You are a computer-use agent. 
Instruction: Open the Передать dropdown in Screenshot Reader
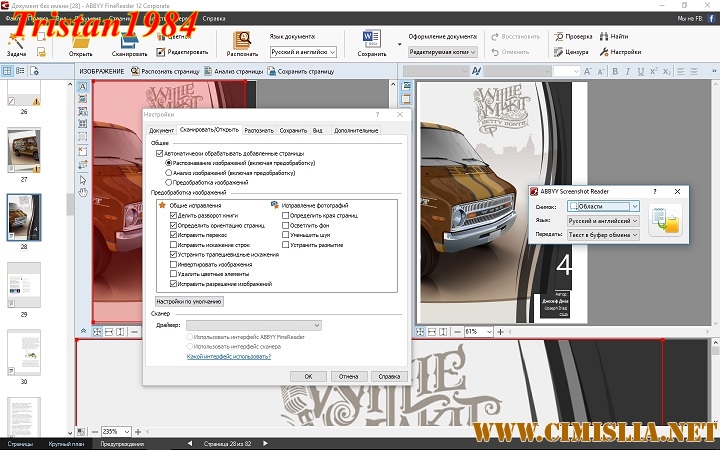[x=602, y=235]
